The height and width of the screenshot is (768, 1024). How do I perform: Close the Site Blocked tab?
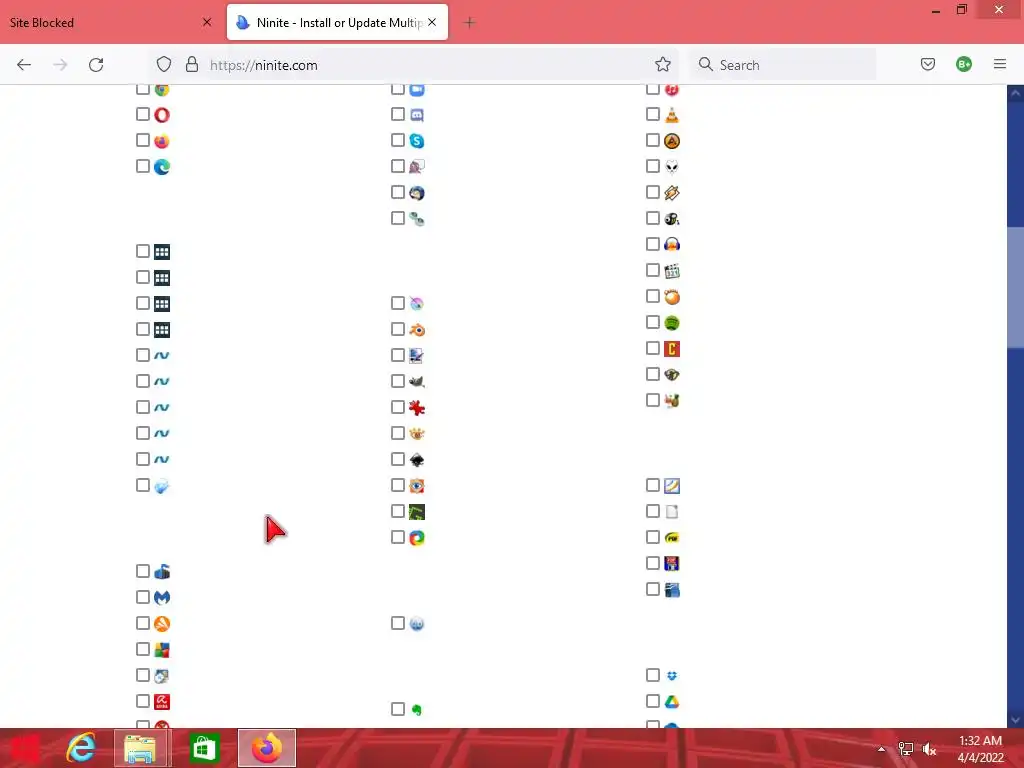tap(207, 22)
